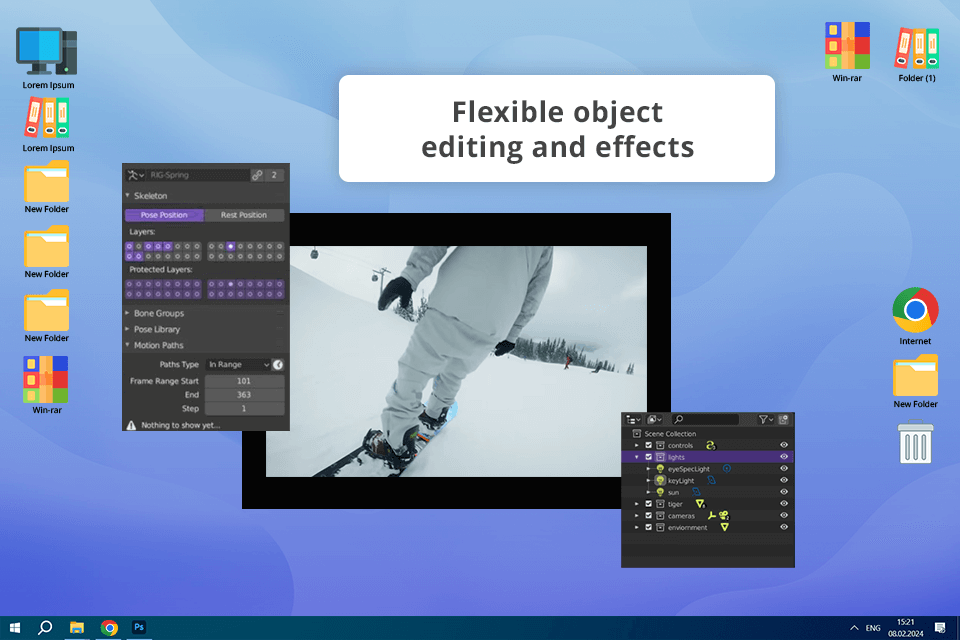
Task: Click the mesh triangle icon beside tiger
Action: point(700,503)
